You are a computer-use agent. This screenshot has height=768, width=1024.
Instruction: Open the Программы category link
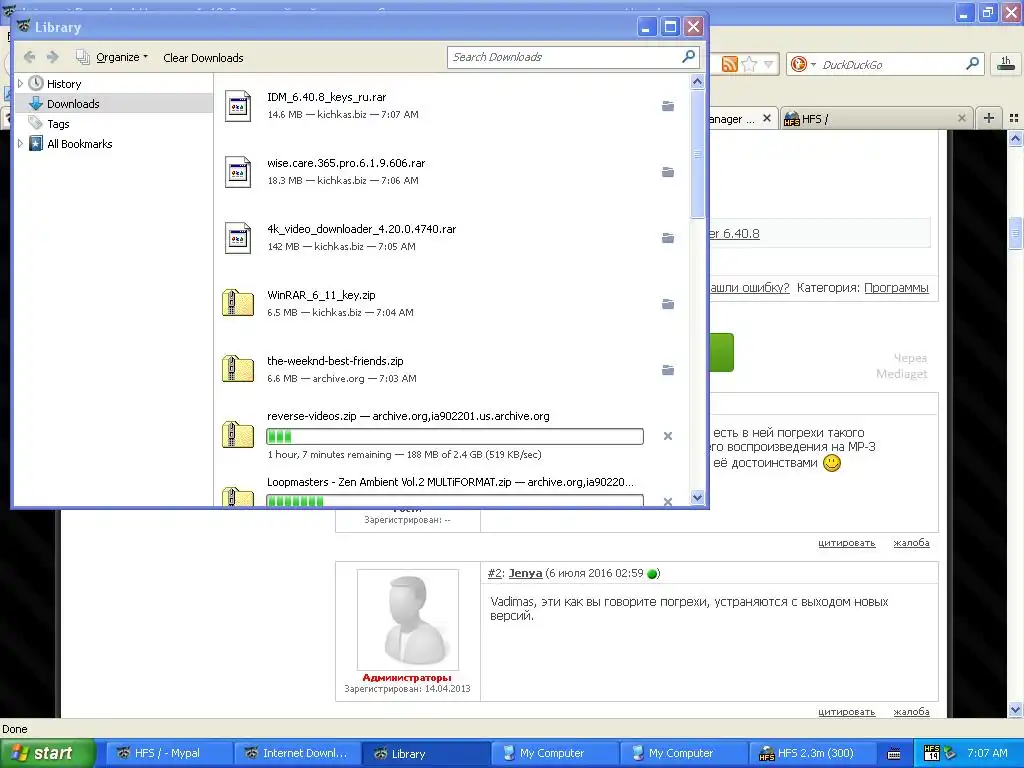[x=896, y=288]
